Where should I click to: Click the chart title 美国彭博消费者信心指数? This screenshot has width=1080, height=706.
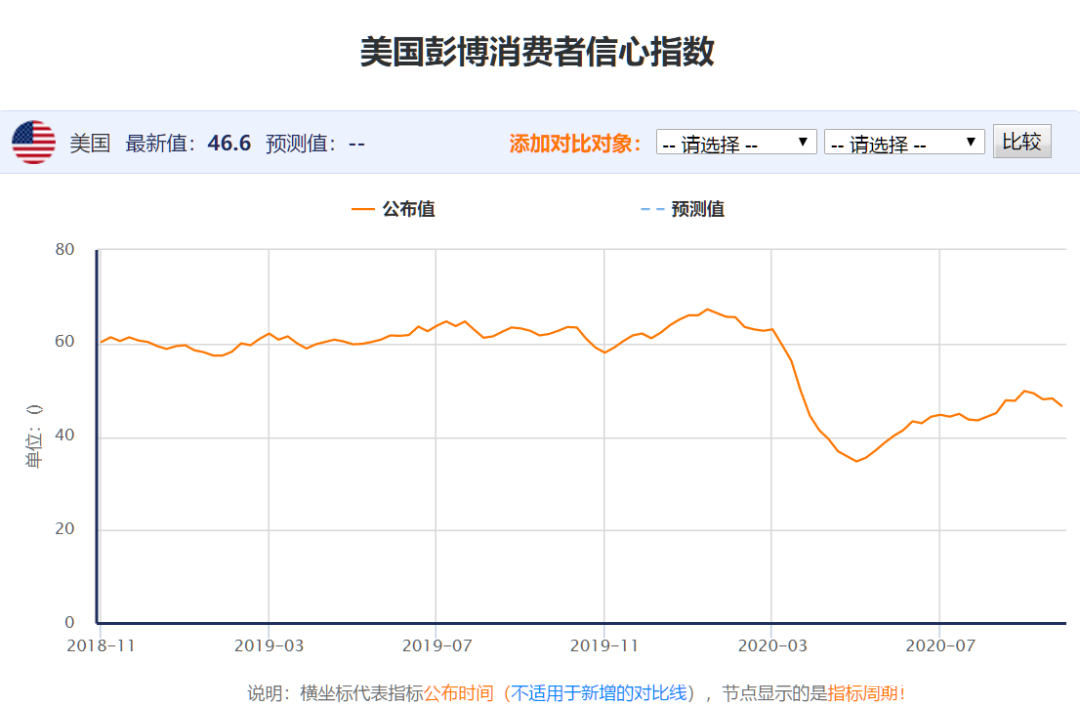pos(539,53)
